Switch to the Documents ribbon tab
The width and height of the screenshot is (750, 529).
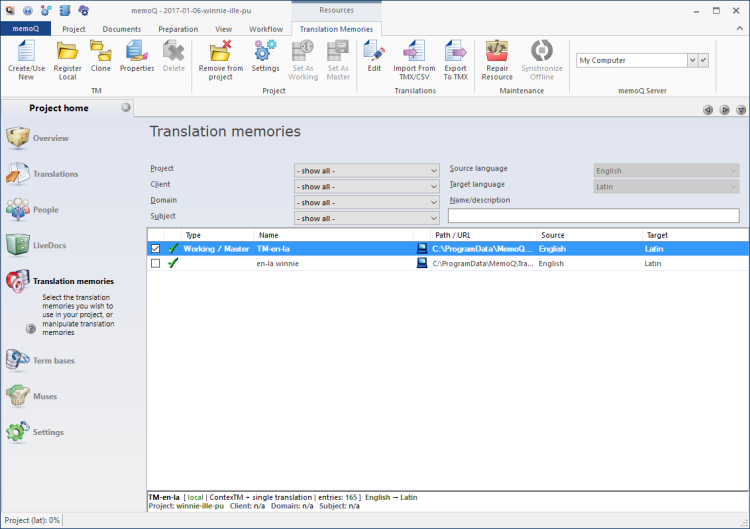[x=121, y=29]
